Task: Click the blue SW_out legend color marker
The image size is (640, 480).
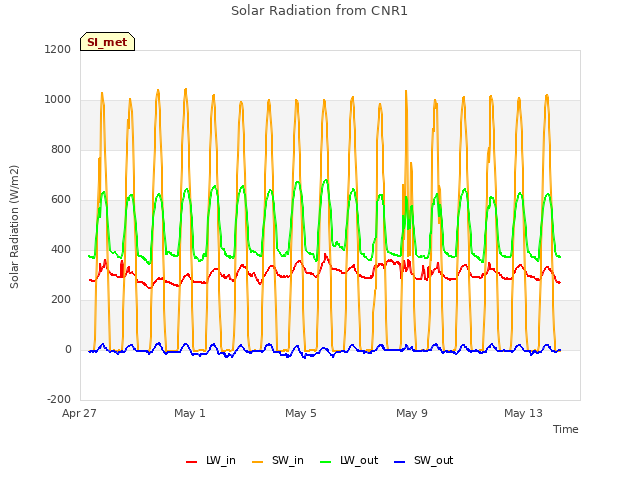Action: tap(400, 462)
